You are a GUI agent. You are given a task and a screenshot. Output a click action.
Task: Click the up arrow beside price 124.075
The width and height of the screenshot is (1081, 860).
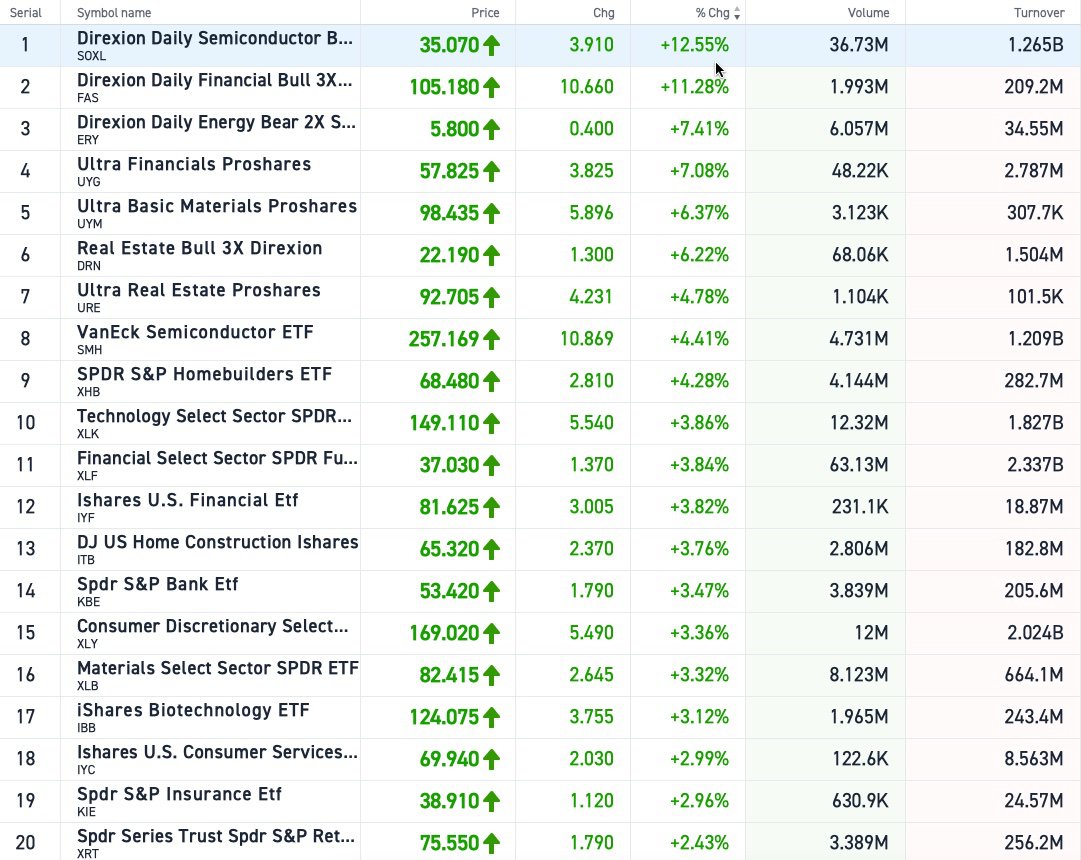click(x=491, y=718)
